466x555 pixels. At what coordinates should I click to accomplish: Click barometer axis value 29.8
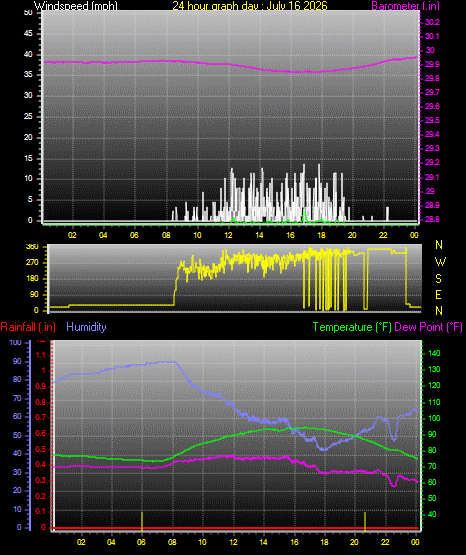point(432,78)
